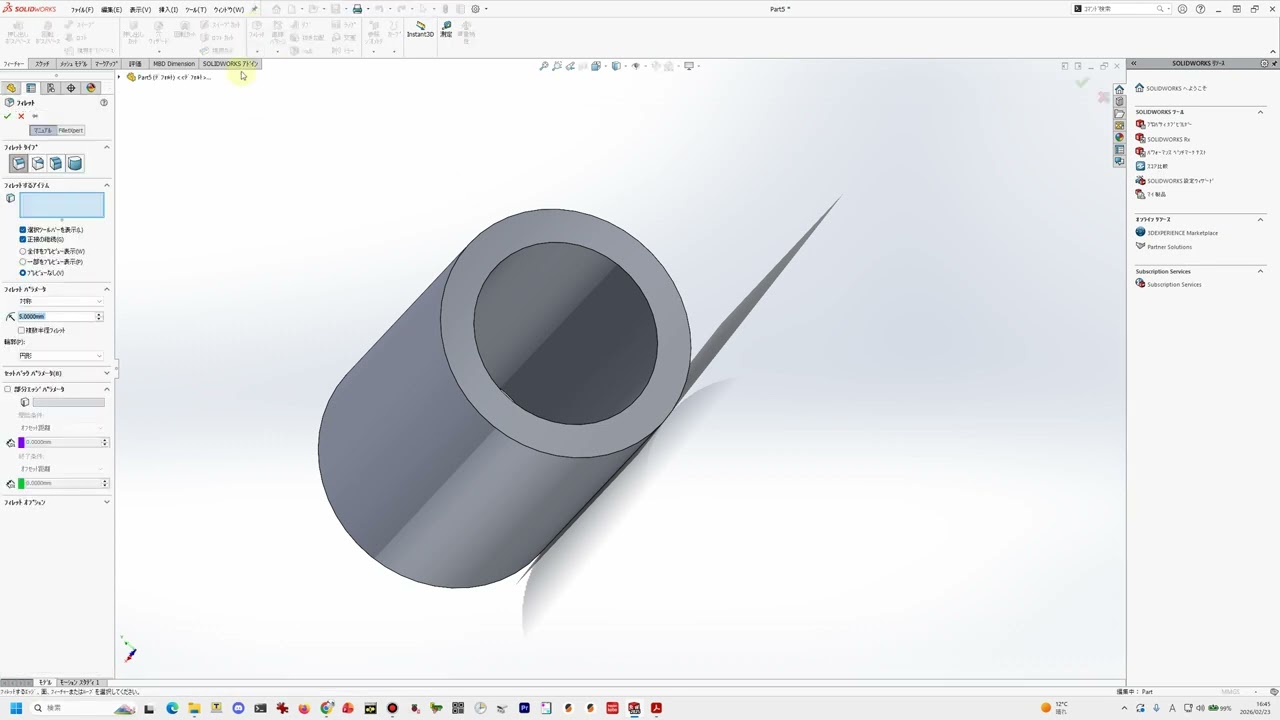
Task: Accept the fillet with green checkmark
Action: point(8,116)
